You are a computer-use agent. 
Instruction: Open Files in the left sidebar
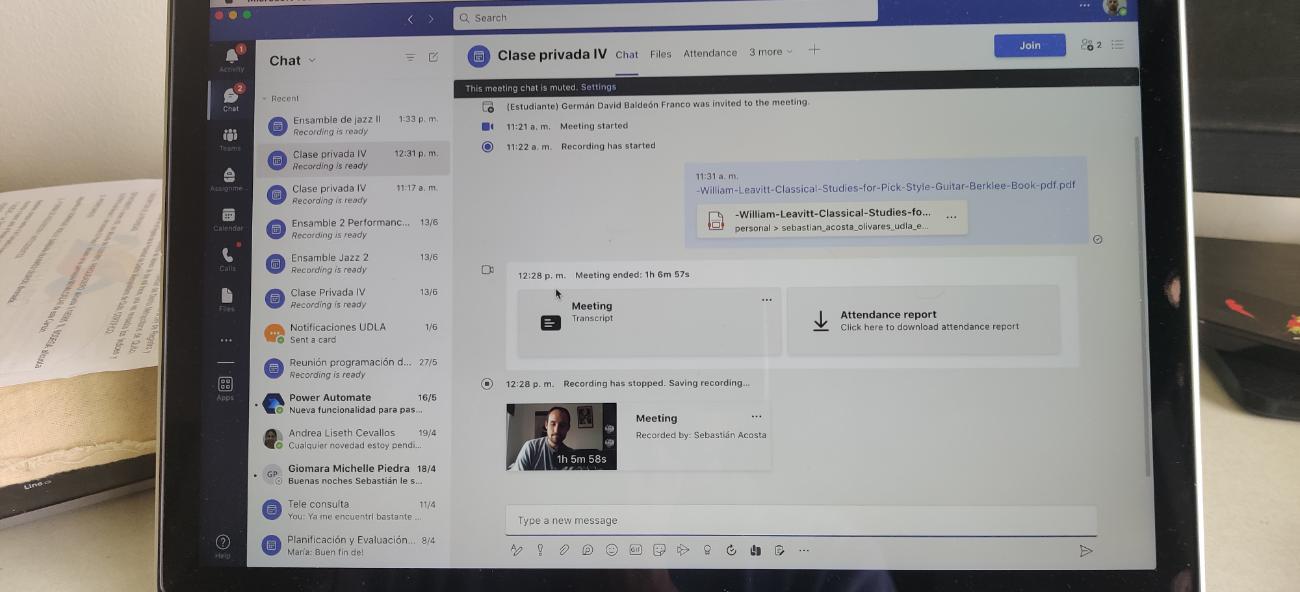(227, 299)
